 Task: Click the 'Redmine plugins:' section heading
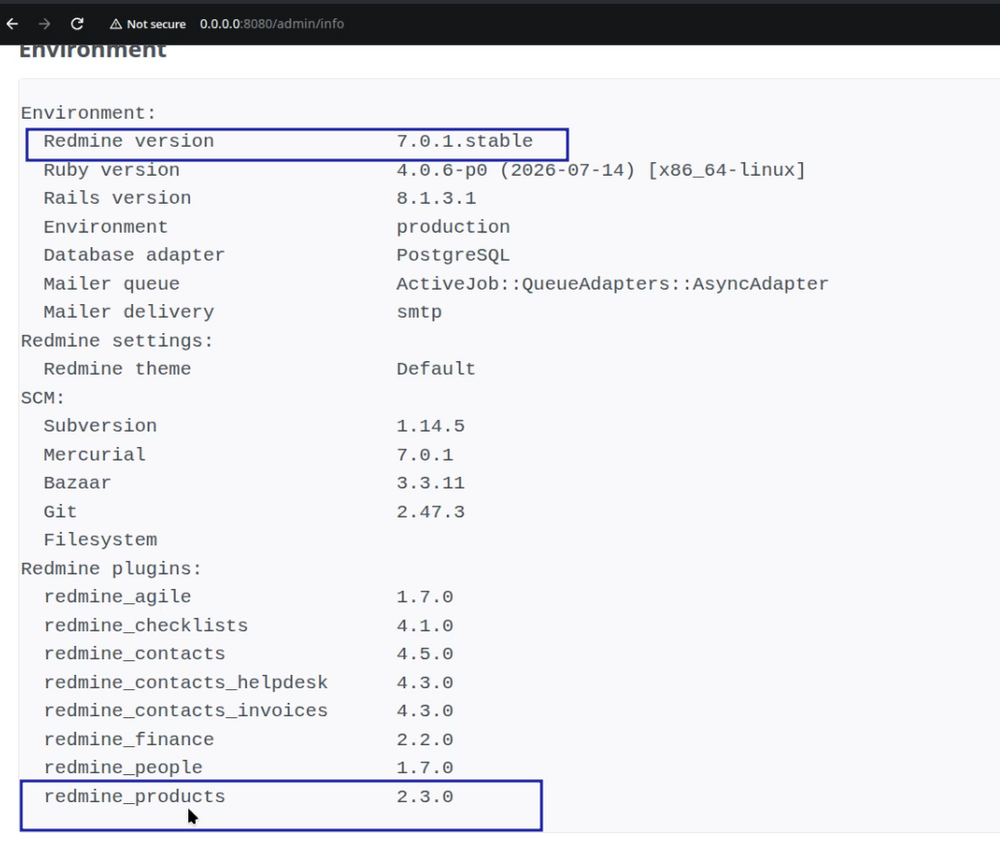112,569
